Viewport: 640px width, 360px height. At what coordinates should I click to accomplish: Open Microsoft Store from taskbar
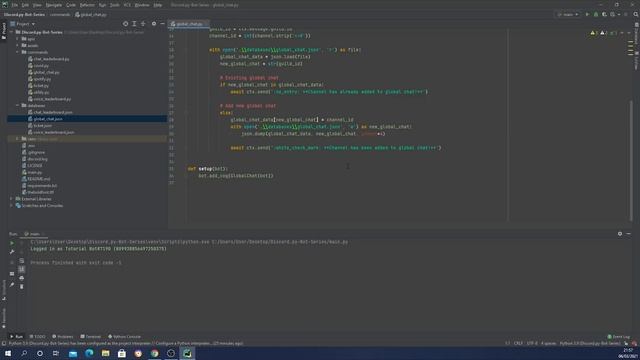click(x=122, y=353)
